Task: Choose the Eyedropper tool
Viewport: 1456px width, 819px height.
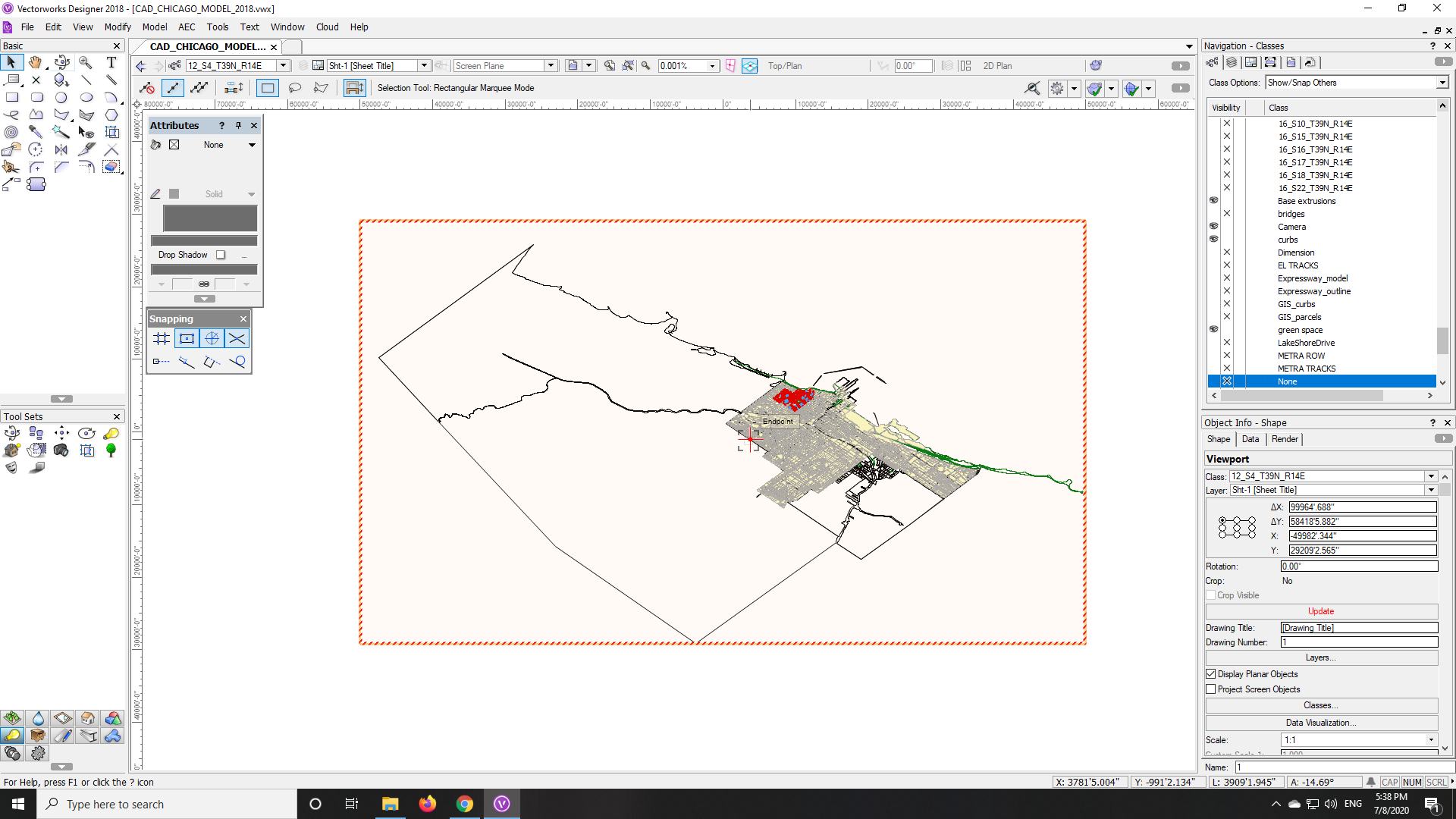Action: tap(37, 132)
